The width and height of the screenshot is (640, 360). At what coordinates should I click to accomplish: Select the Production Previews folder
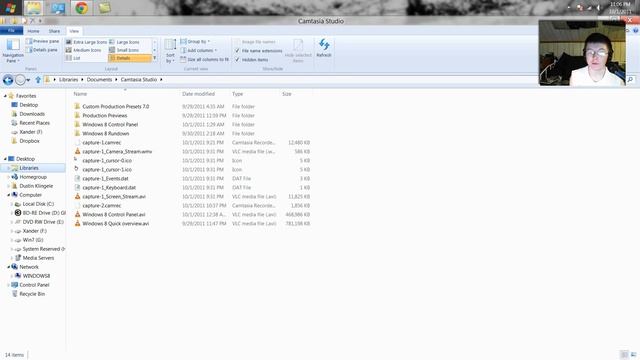point(104,116)
